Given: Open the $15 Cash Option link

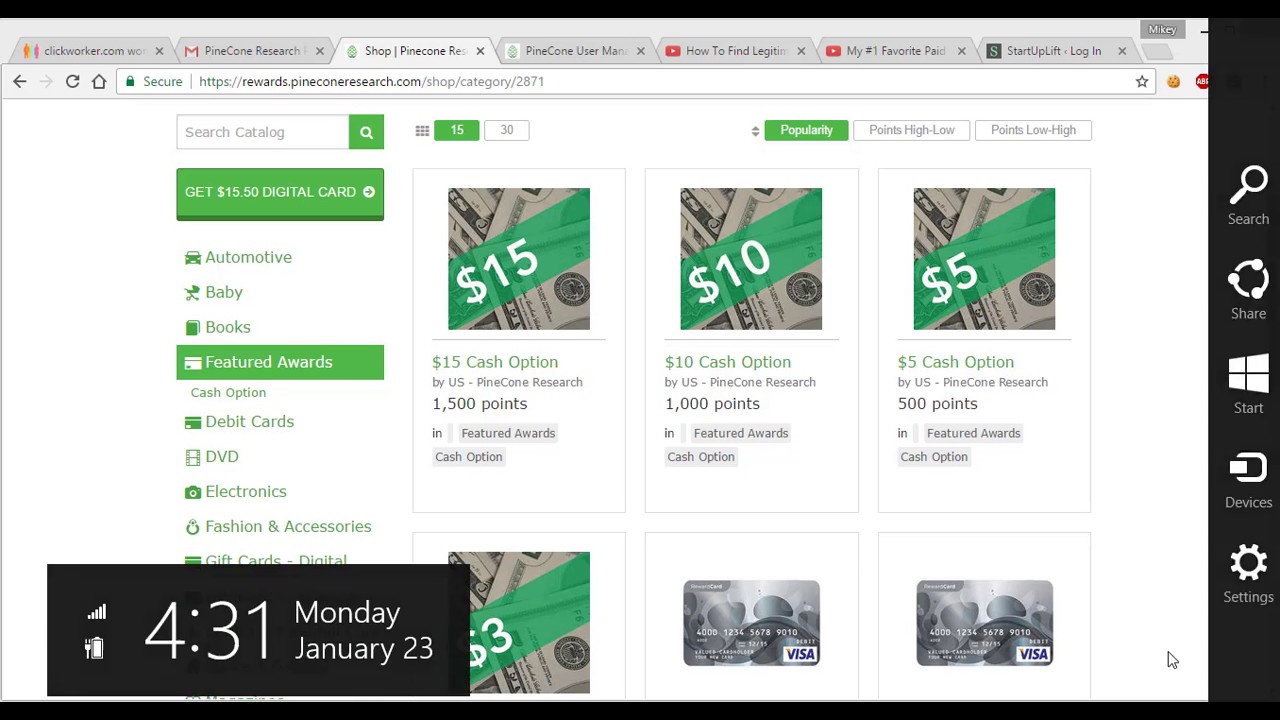Looking at the screenshot, I should [x=495, y=362].
